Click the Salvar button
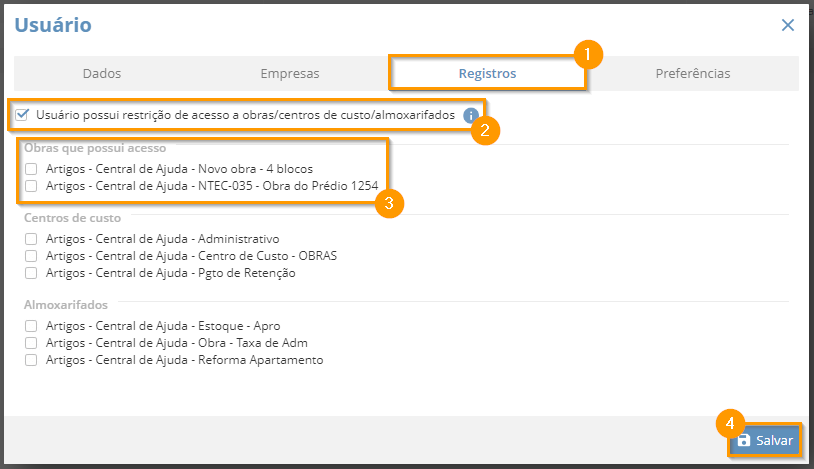 [x=765, y=440]
